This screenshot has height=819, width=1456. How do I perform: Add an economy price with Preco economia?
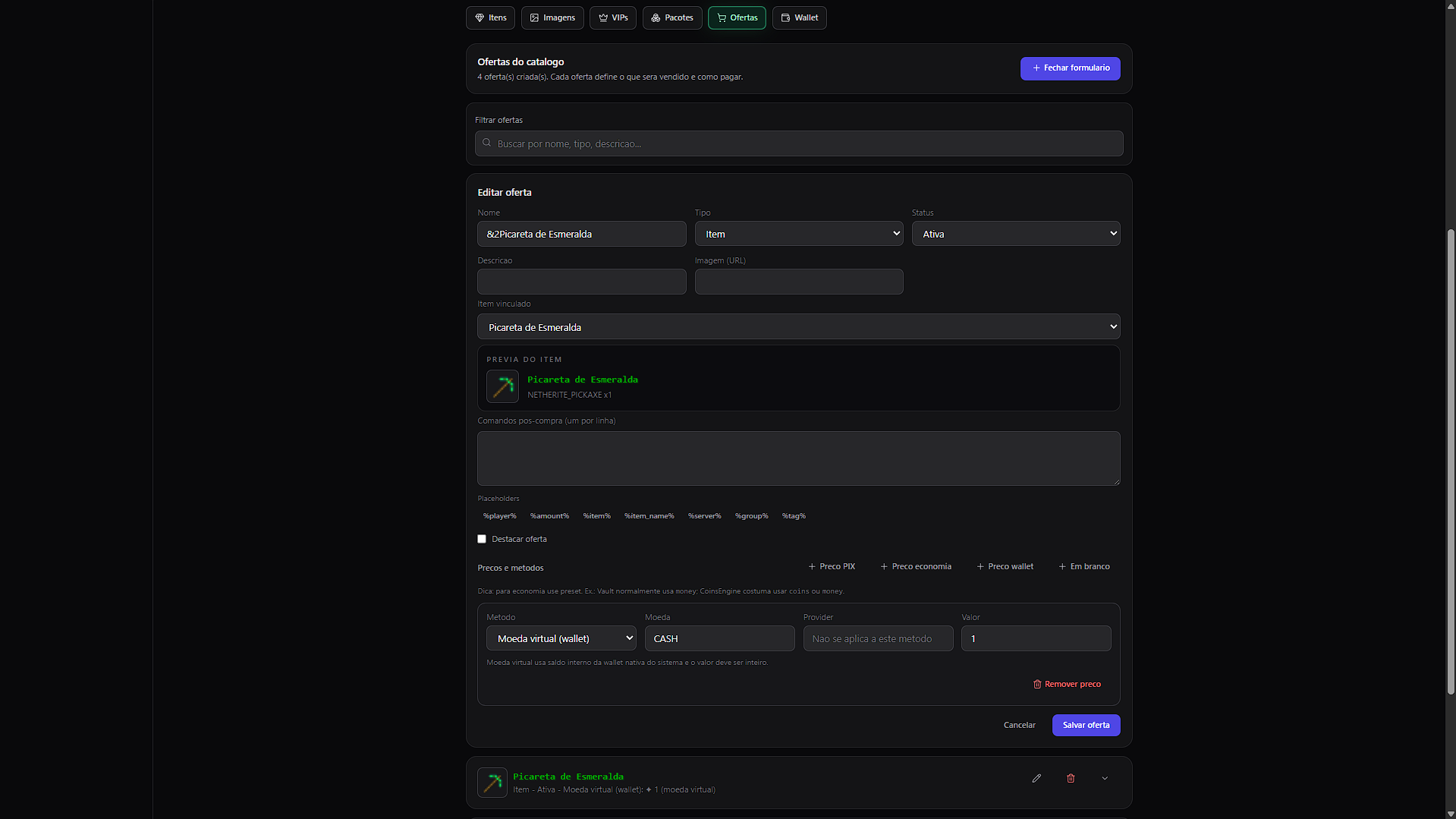915,566
